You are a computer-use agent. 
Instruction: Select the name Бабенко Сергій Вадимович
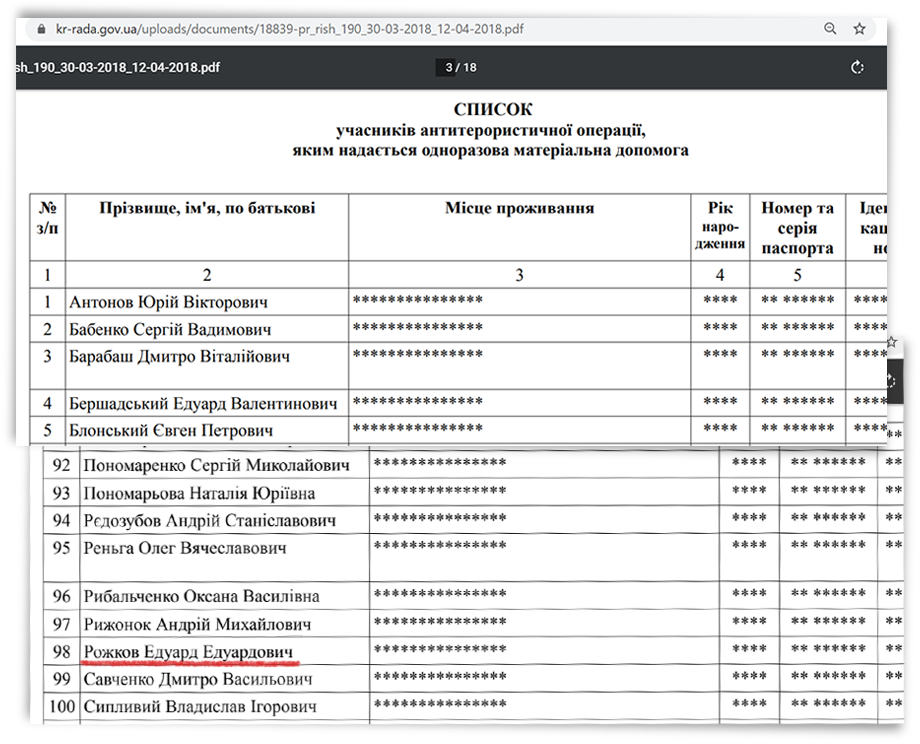tap(170, 329)
